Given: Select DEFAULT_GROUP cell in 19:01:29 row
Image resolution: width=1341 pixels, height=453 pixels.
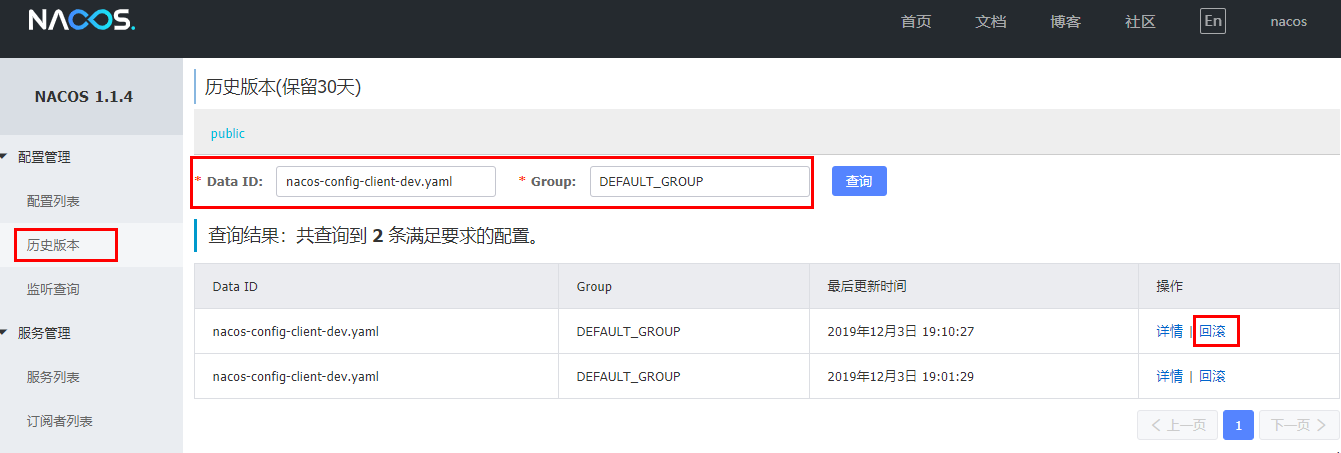Looking at the screenshot, I should (x=684, y=376).
